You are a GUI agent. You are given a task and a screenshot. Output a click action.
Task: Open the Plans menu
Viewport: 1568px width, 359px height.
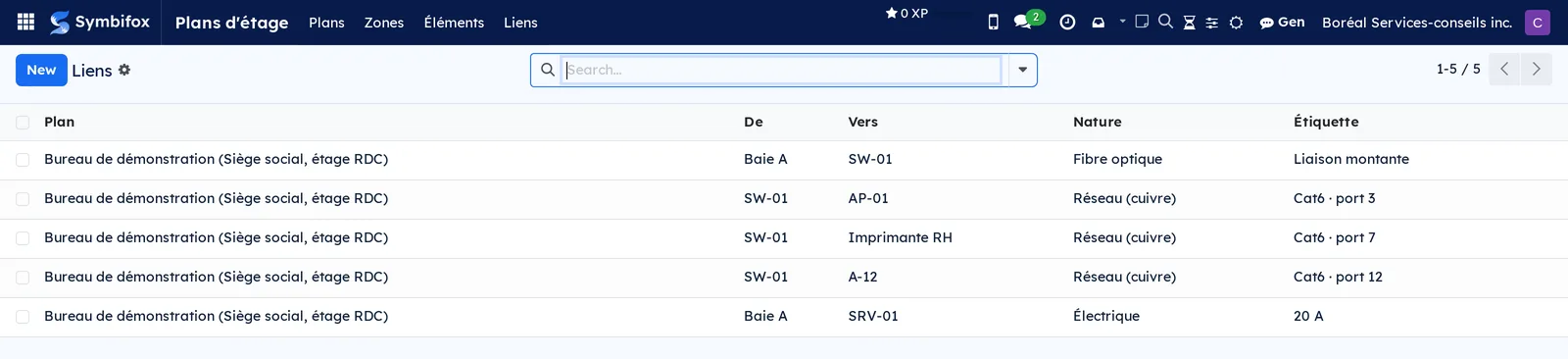click(x=326, y=22)
